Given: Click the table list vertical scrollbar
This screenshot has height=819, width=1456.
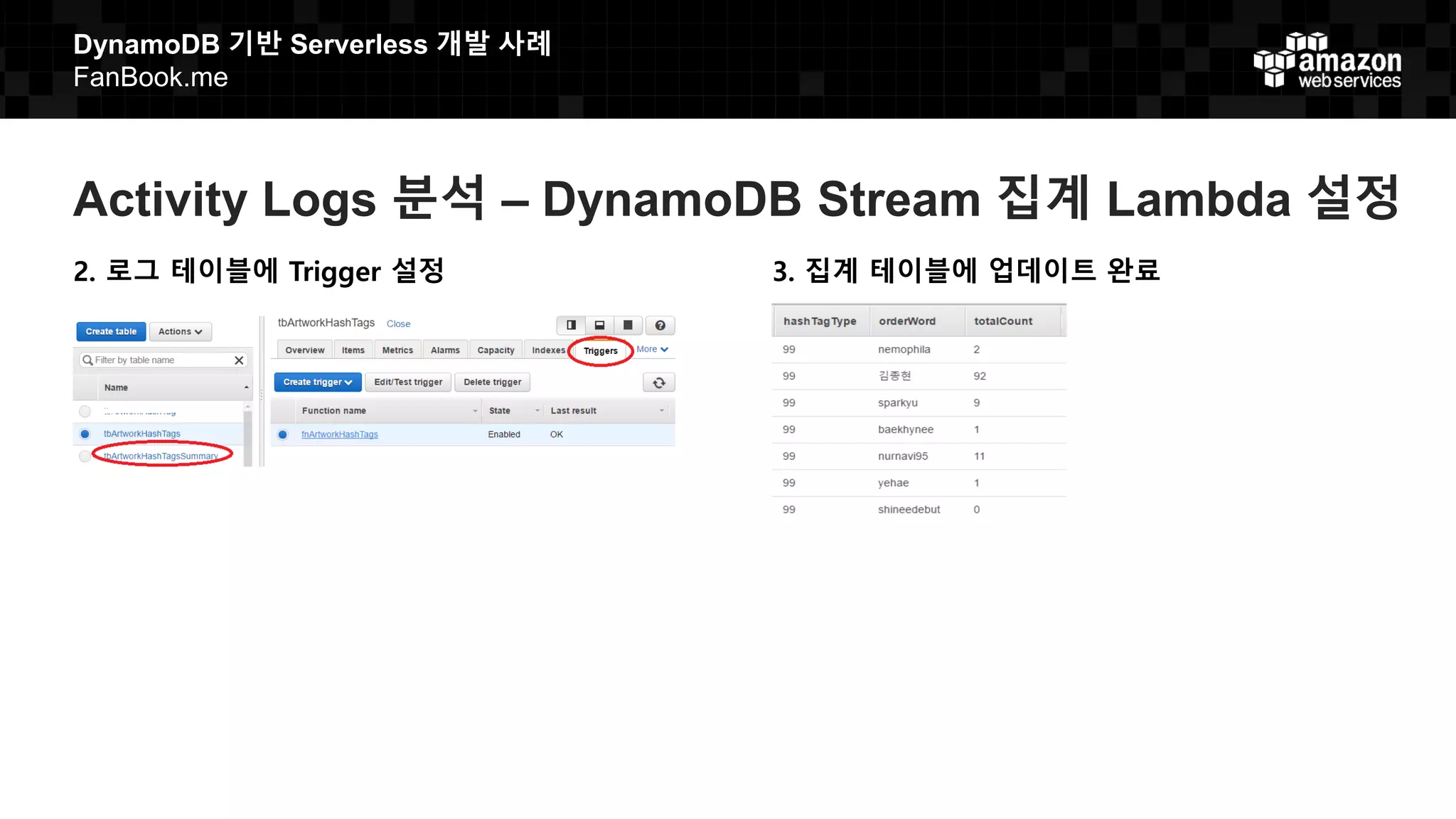Looking at the screenshot, I should click(248, 434).
